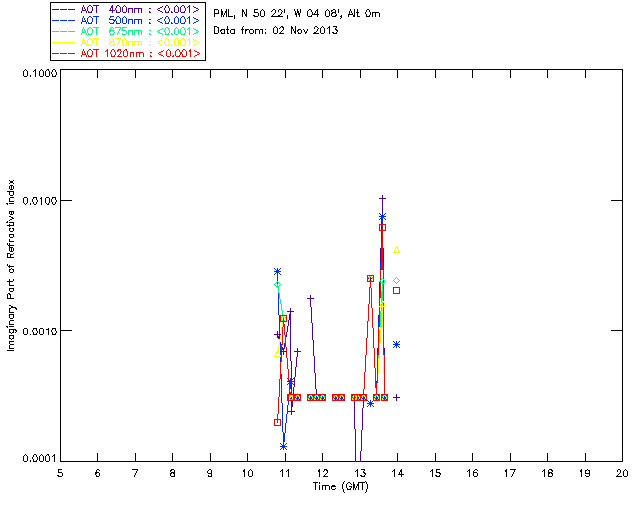Click the x-axis tick label 12
This screenshot has width=640, height=512.
point(322,473)
